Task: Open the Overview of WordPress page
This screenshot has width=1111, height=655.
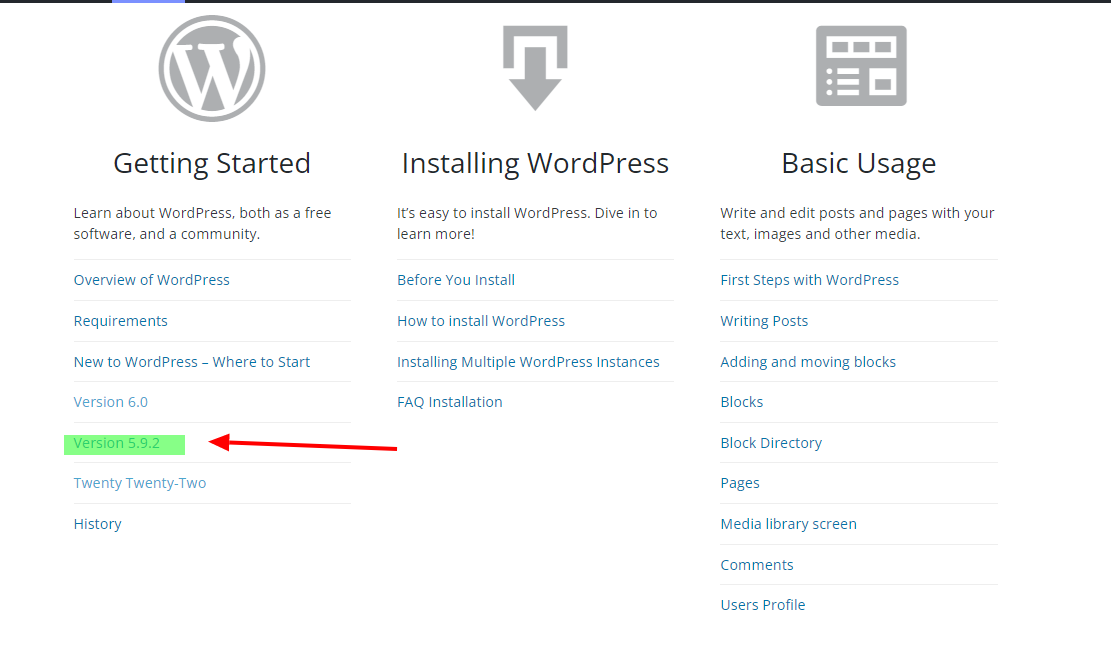Action: pyautogui.click(x=151, y=279)
